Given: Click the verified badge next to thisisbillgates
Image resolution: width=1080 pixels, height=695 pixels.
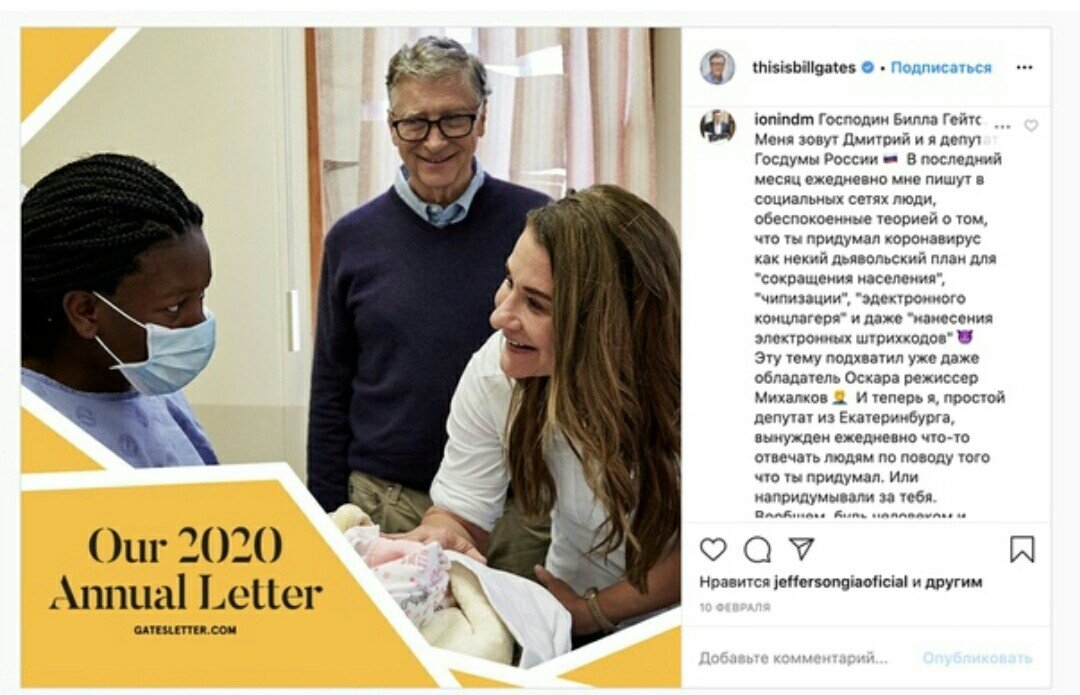Looking at the screenshot, I should (x=868, y=68).
